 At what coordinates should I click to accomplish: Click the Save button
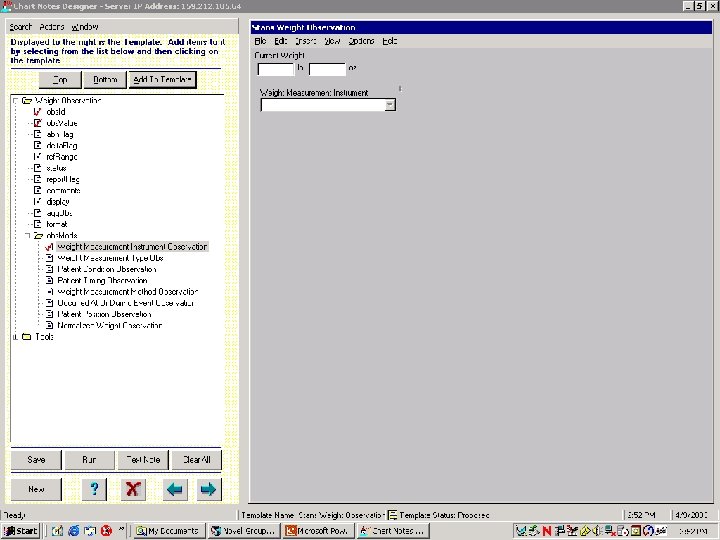coord(36,460)
